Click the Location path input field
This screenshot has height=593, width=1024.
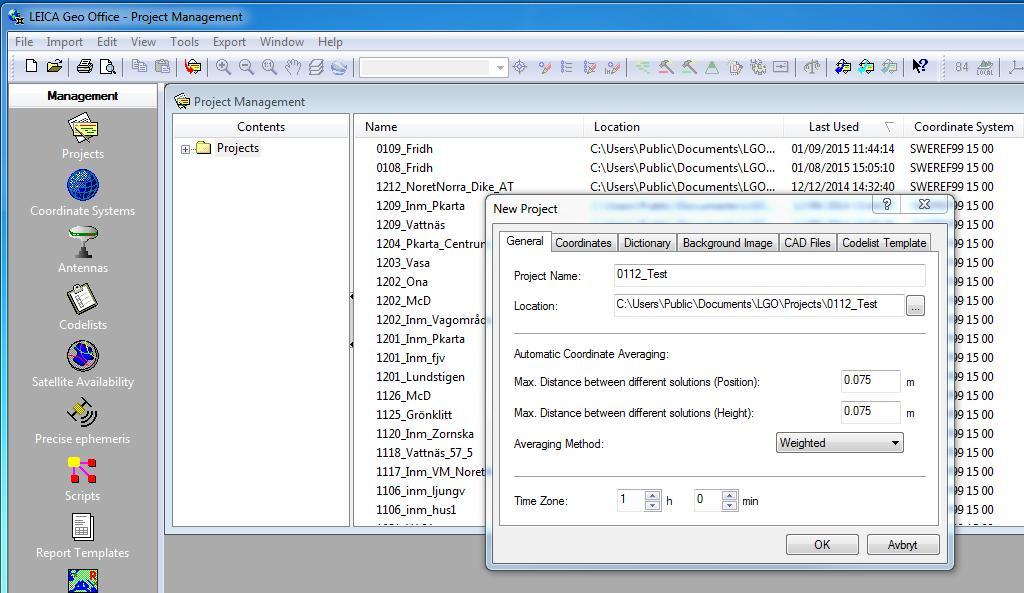(x=759, y=305)
